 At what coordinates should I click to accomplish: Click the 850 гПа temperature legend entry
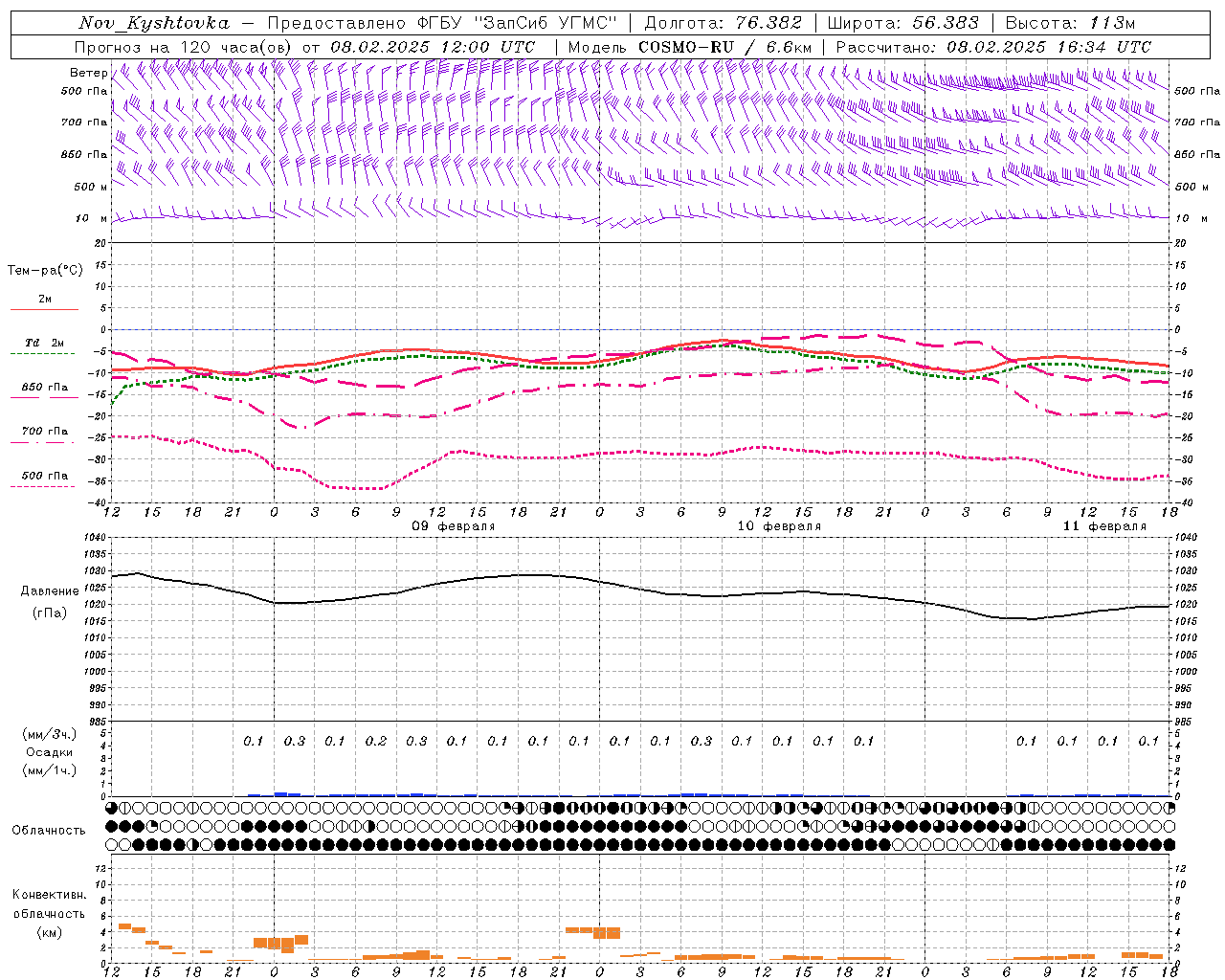click(45, 388)
